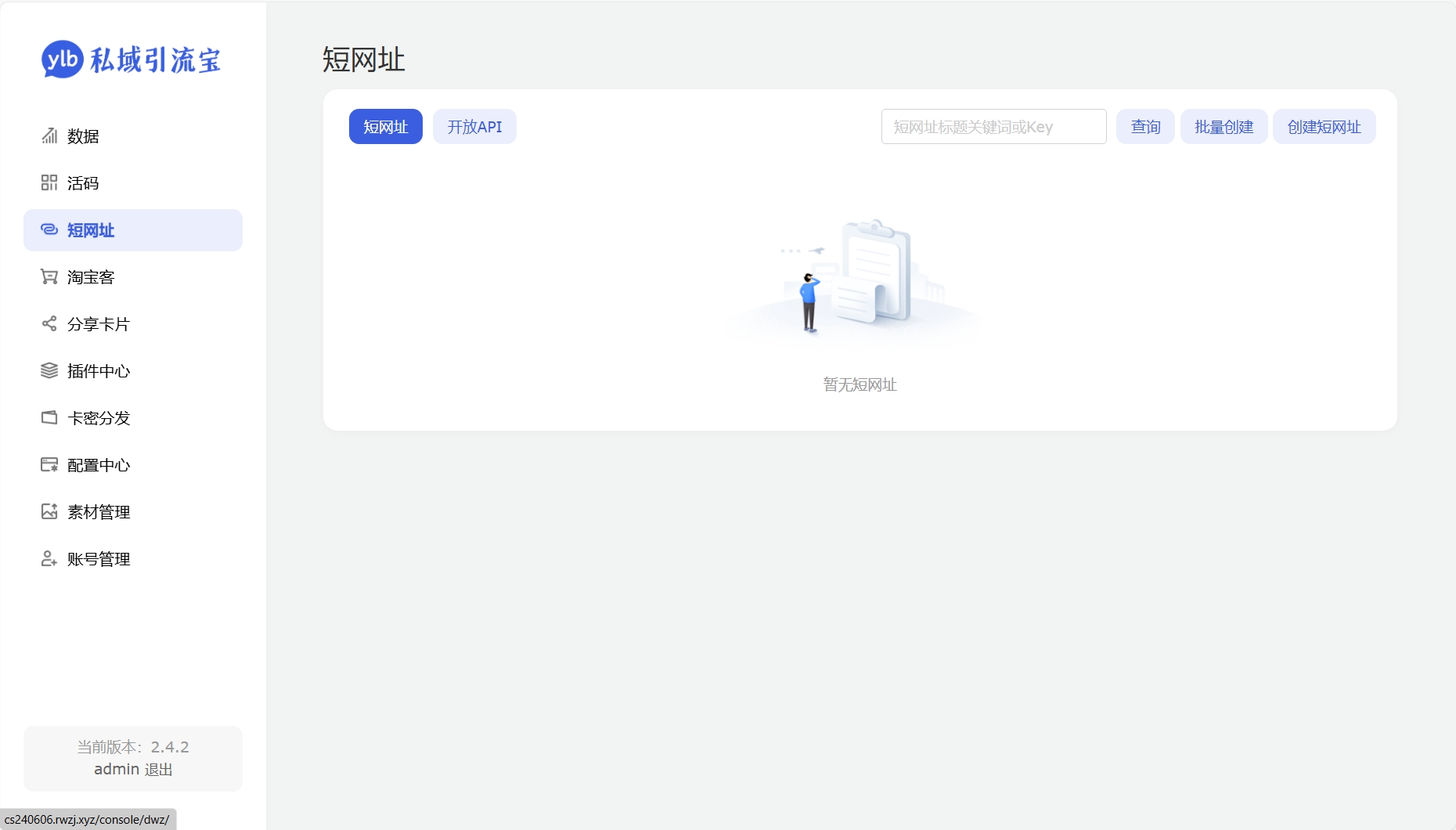The height and width of the screenshot is (830, 1456).
Task: Click the 创建短网址 button
Action: point(1324,127)
